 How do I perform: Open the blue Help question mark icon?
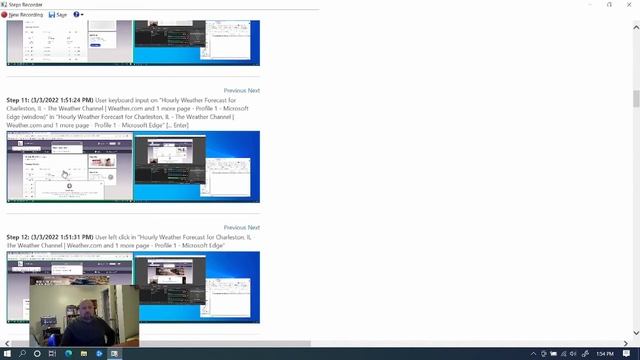76,14
